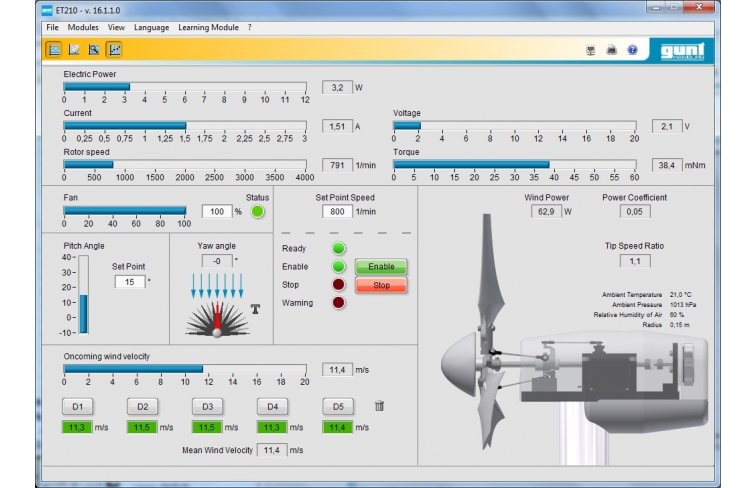Image resolution: width=755 pixels, height=488 pixels.
Task: Click the screenshot save icon beside printer
Action: [x=591, y=50]
